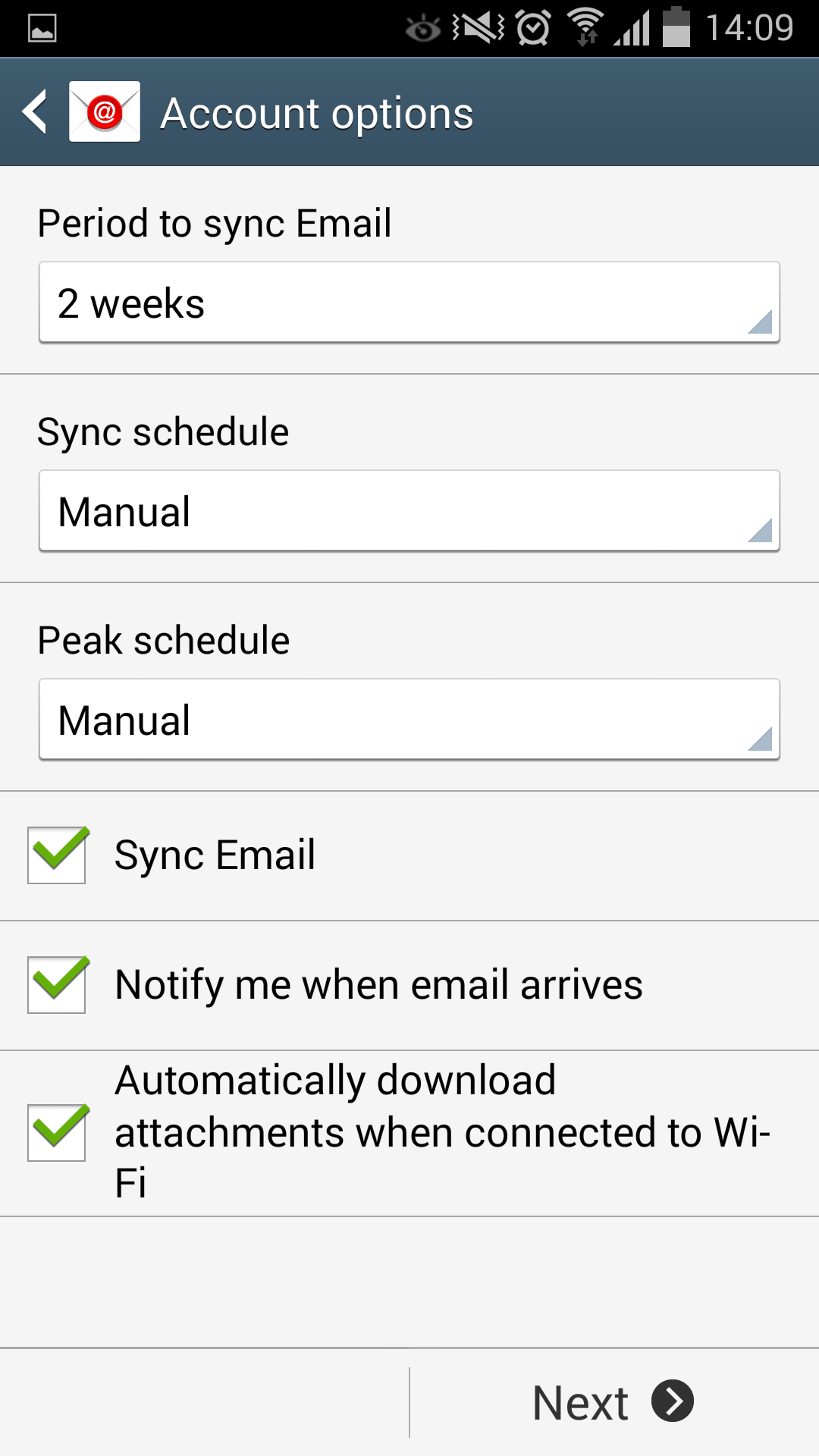Tap the Next circle arrow icon
819x1456 pixels.
pos(673,1401)
